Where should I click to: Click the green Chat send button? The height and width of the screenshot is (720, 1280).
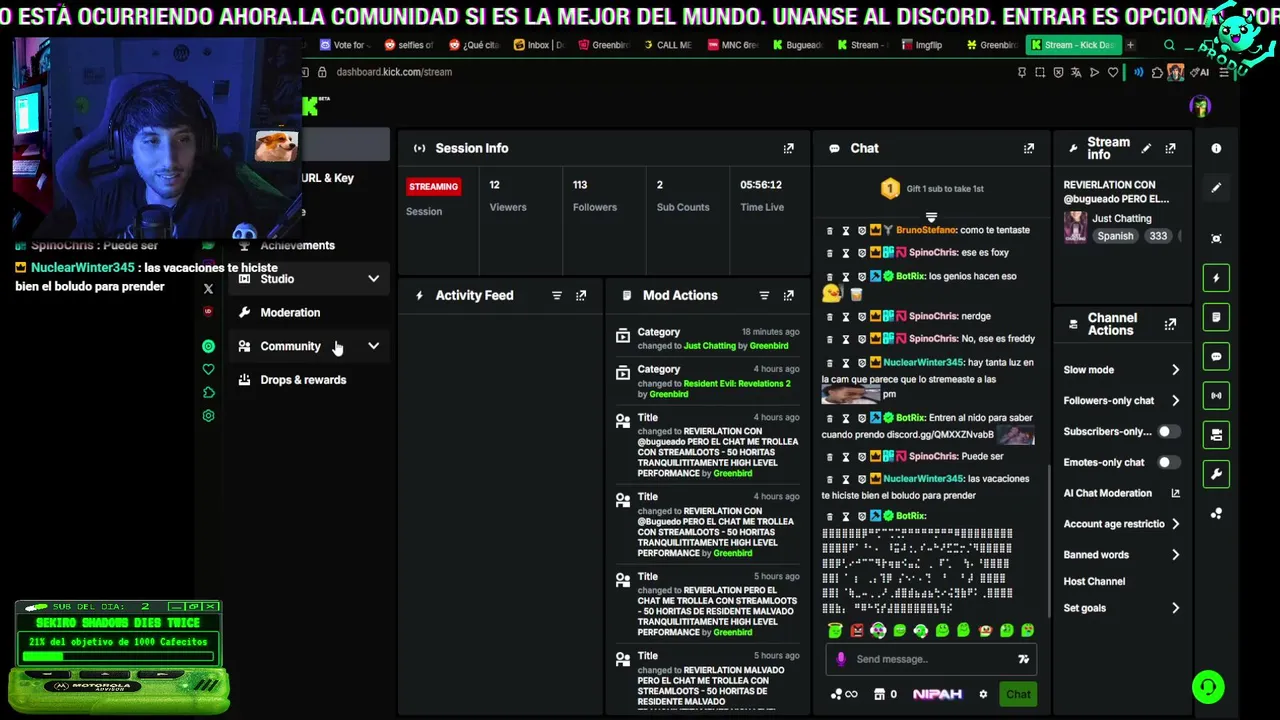tap(1018, 694)
